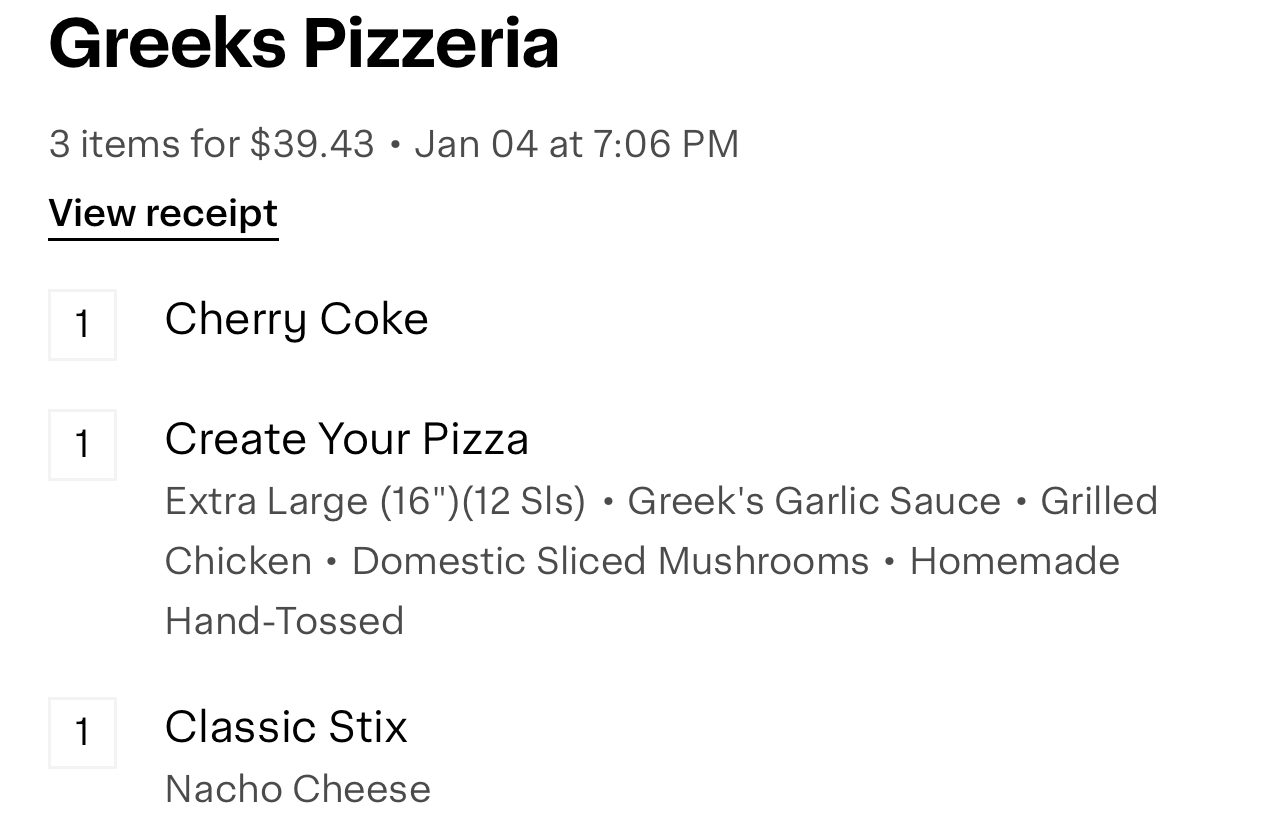Image resolution: width=1284 pixels, height=839 pixels.
Task: Click the word Homemade in pizza details
Action: (1014, 561)
